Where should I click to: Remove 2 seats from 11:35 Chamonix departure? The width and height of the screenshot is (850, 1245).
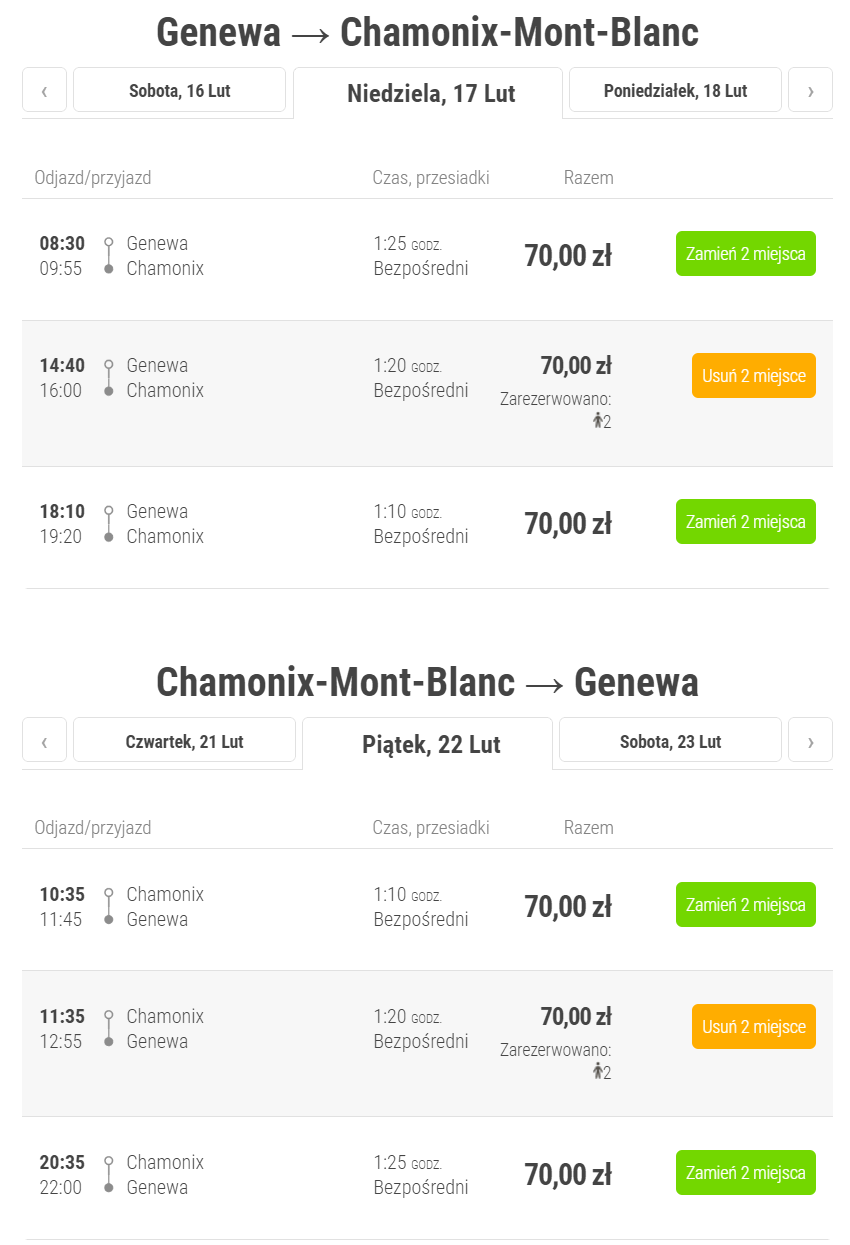(x=753, y=1027)
